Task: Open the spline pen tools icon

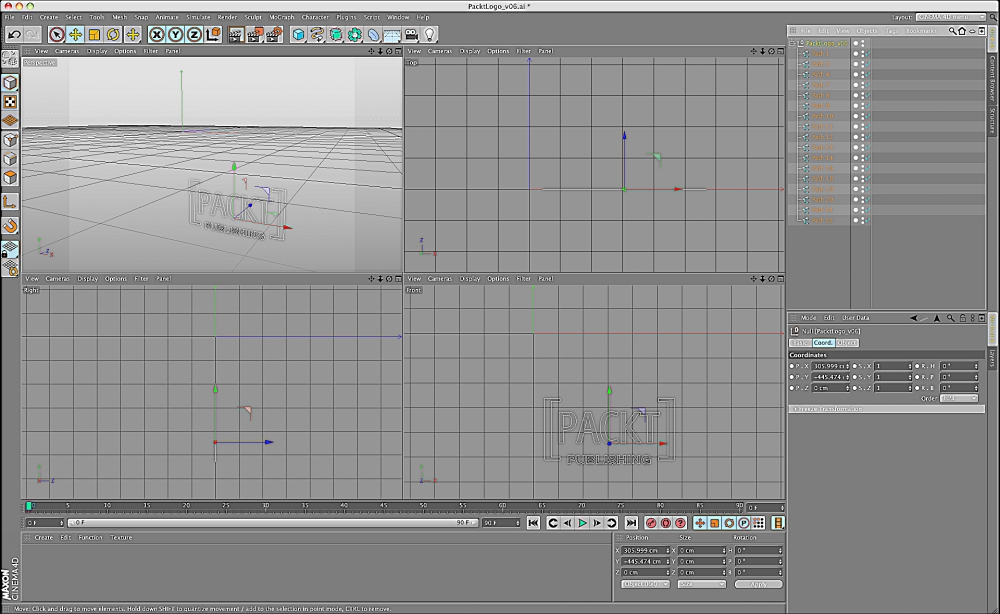Action: tap(317, 34)
